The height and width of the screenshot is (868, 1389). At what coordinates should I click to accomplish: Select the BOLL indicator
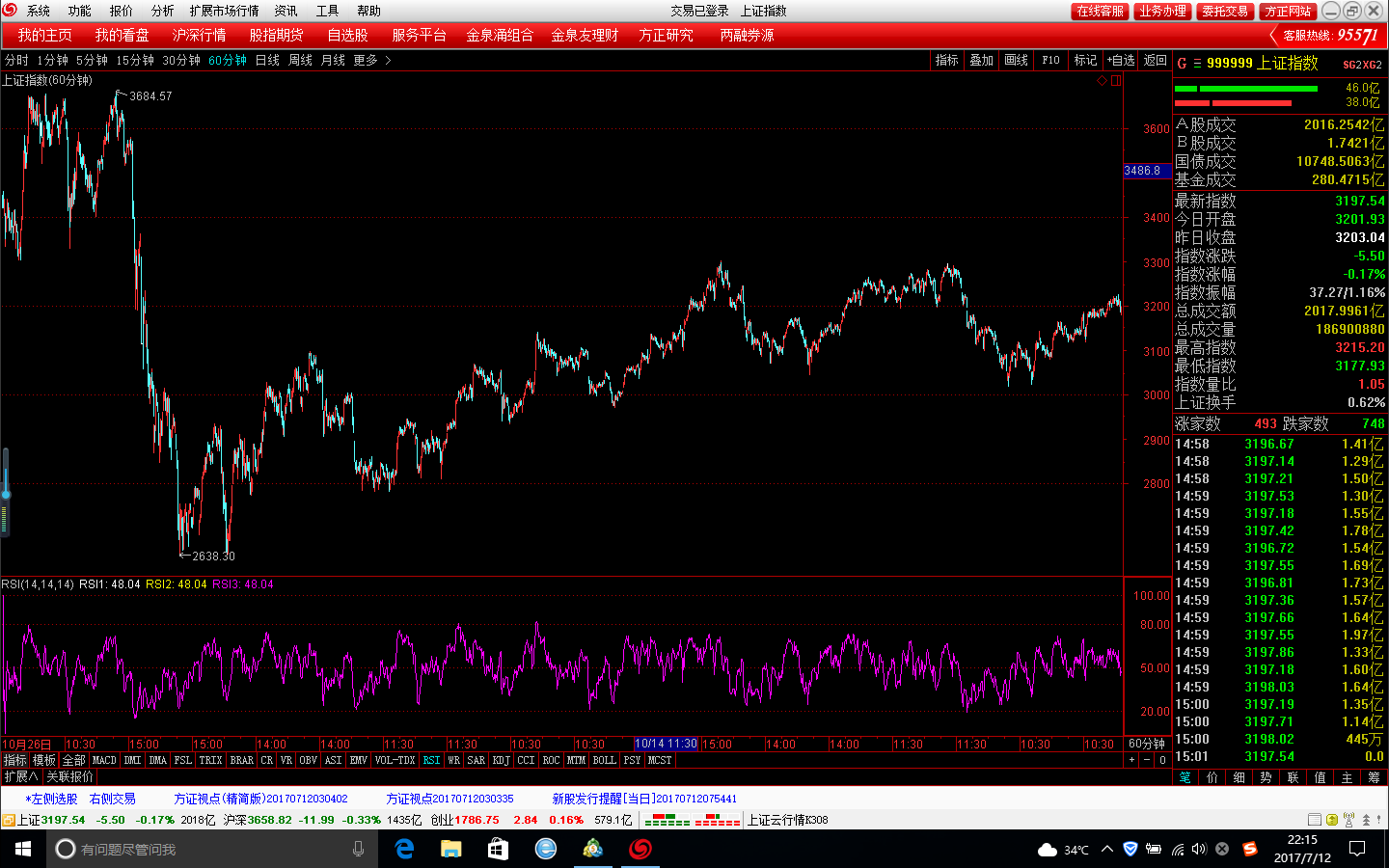click(604, 760)
